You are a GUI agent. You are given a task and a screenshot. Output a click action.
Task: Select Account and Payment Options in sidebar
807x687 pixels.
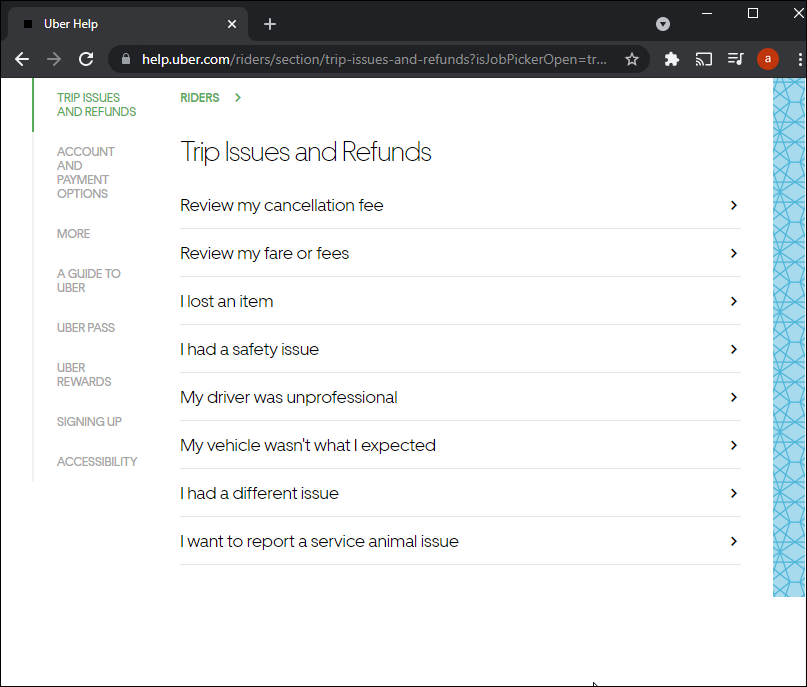click(85, 173)
